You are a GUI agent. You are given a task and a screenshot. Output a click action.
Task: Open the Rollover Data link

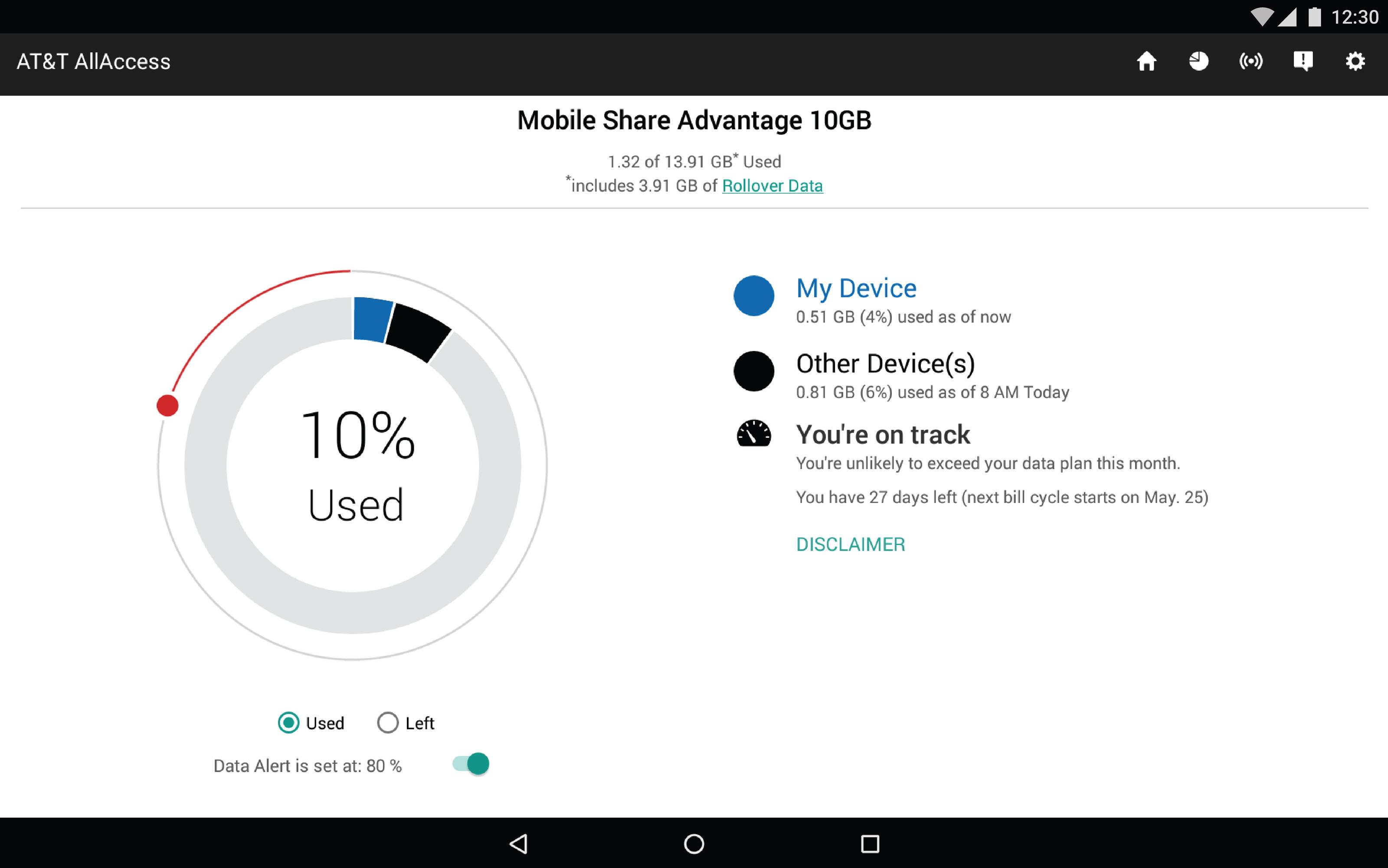pos(772,186)
